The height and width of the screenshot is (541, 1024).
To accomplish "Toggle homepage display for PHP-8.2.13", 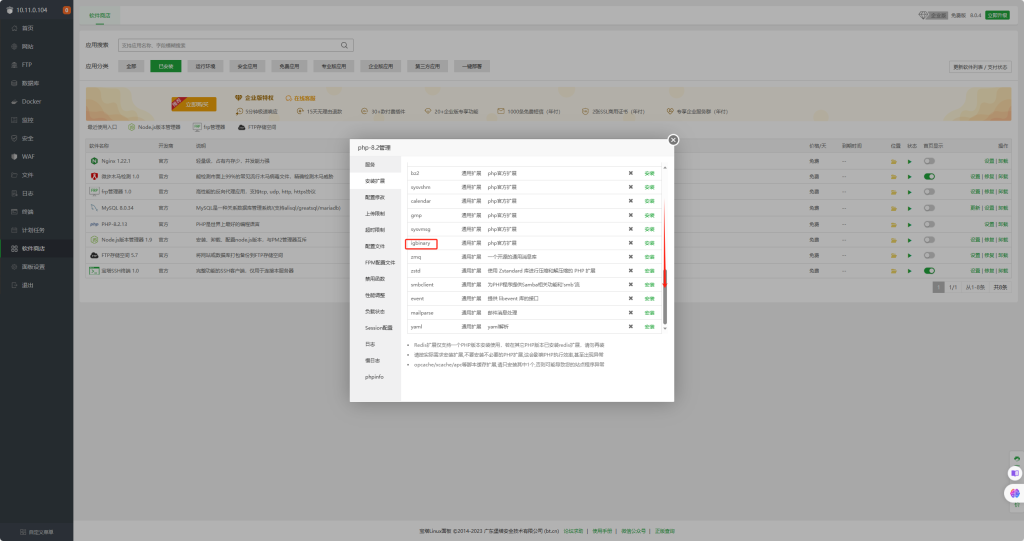I will [929, 223].
